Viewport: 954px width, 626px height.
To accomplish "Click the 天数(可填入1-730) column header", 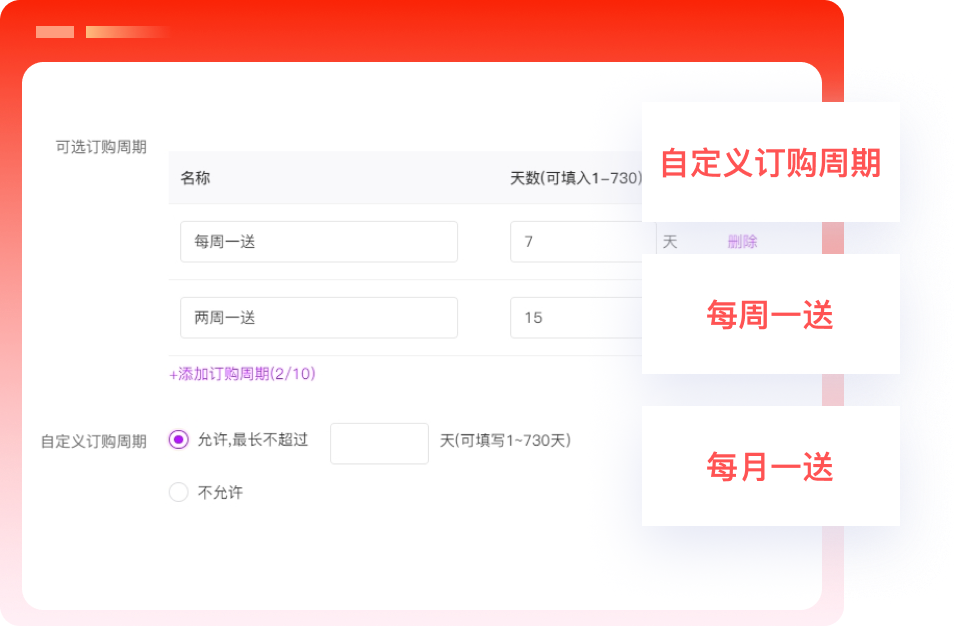I will click(x=576, y=178).
